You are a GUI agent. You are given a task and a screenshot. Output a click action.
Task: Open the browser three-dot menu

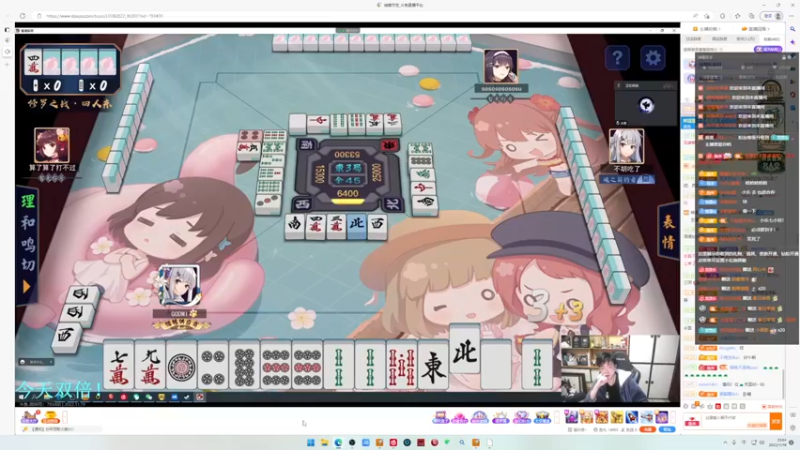792,16
